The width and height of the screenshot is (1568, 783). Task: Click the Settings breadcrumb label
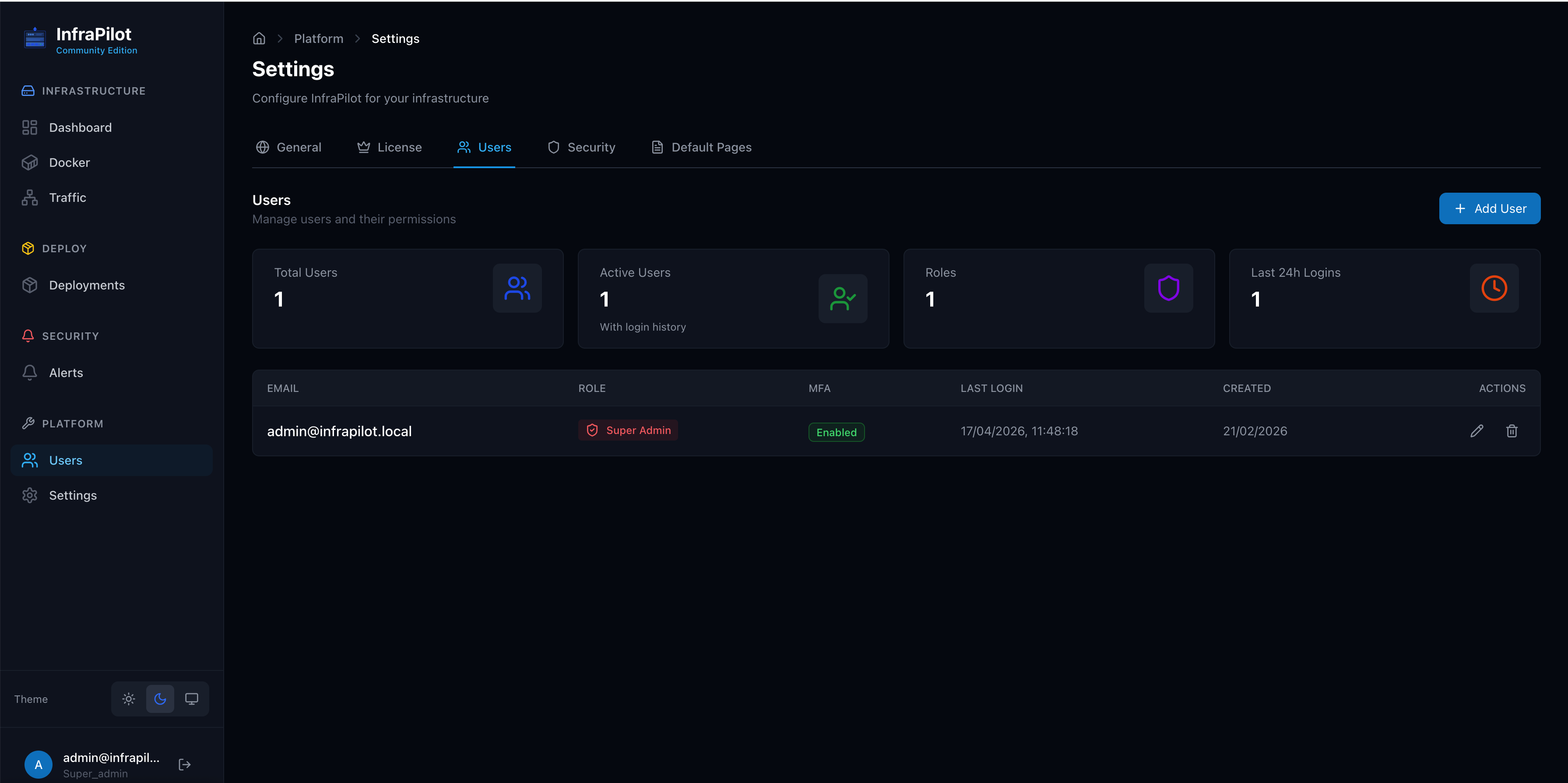point(395,39)
